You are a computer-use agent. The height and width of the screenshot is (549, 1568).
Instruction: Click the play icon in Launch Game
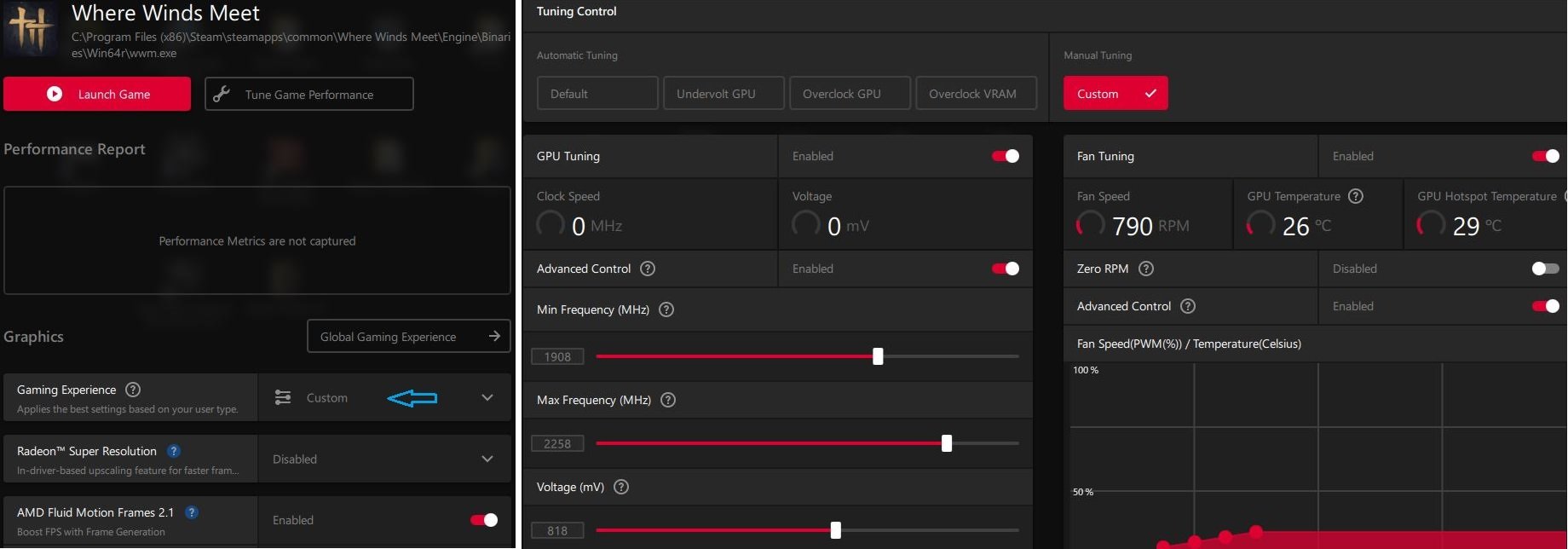coord(55,94)
